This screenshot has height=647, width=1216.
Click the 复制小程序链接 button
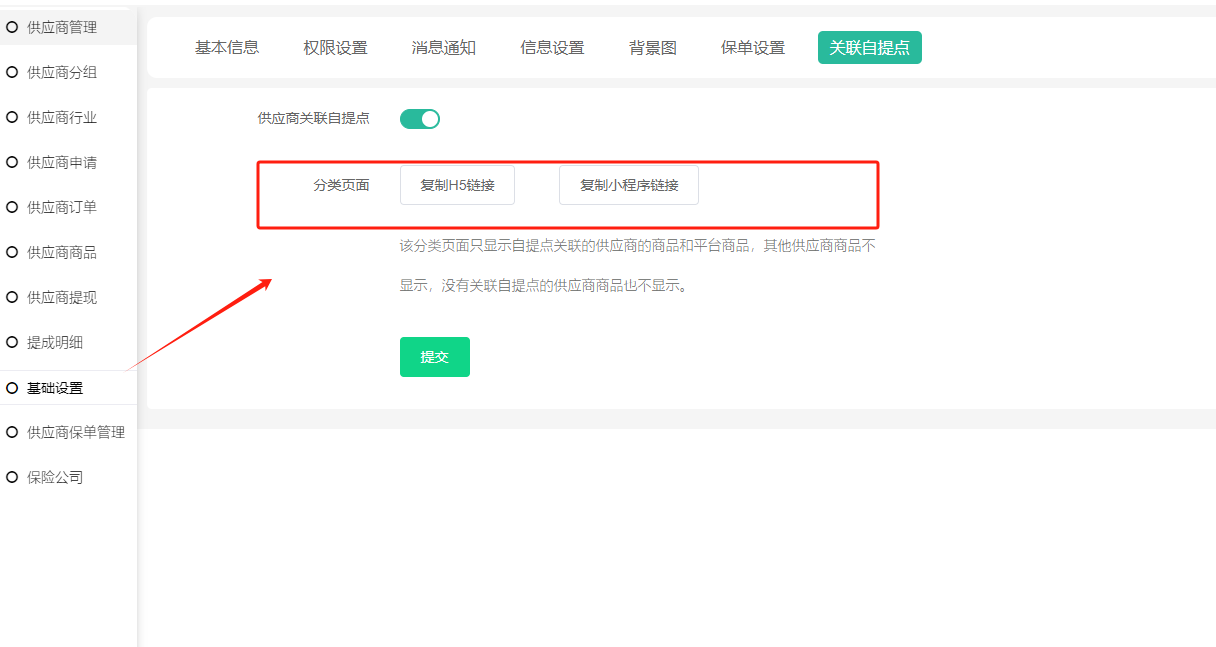coord(628,185)
